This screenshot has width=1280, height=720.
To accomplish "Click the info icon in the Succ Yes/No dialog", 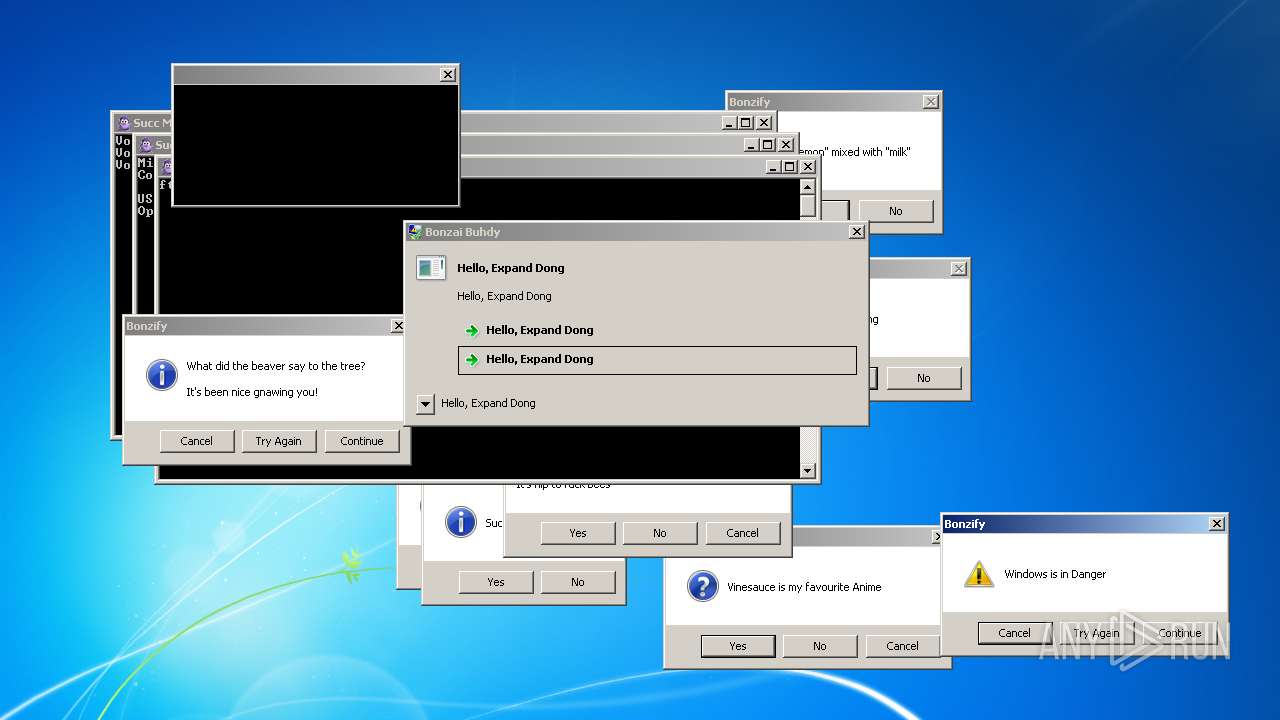I will coord(460,521).
